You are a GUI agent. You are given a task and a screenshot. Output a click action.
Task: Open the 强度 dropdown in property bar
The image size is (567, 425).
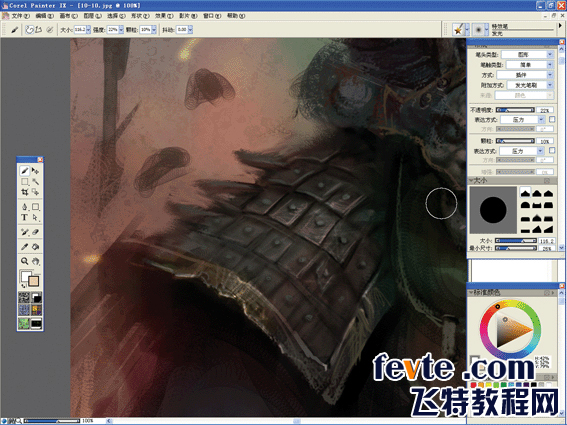(121, 30)
